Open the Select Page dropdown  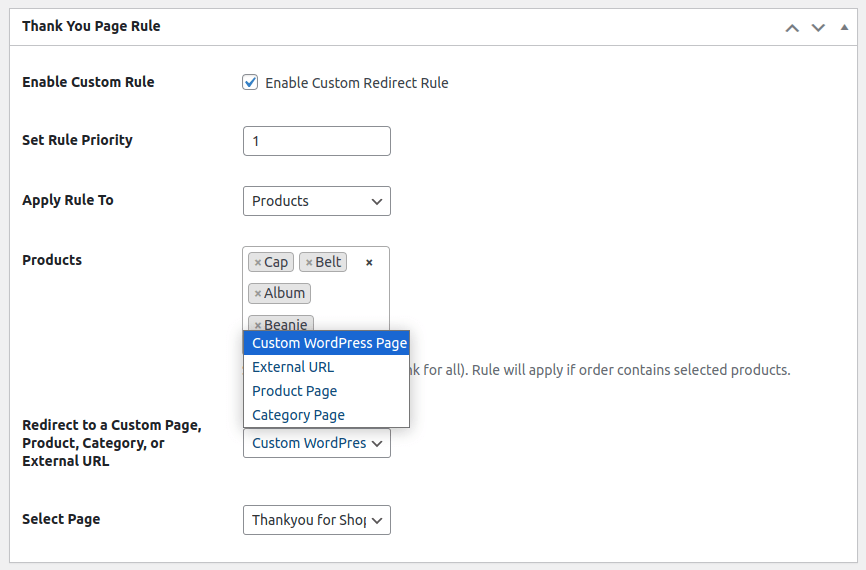(x=316, y=520)
